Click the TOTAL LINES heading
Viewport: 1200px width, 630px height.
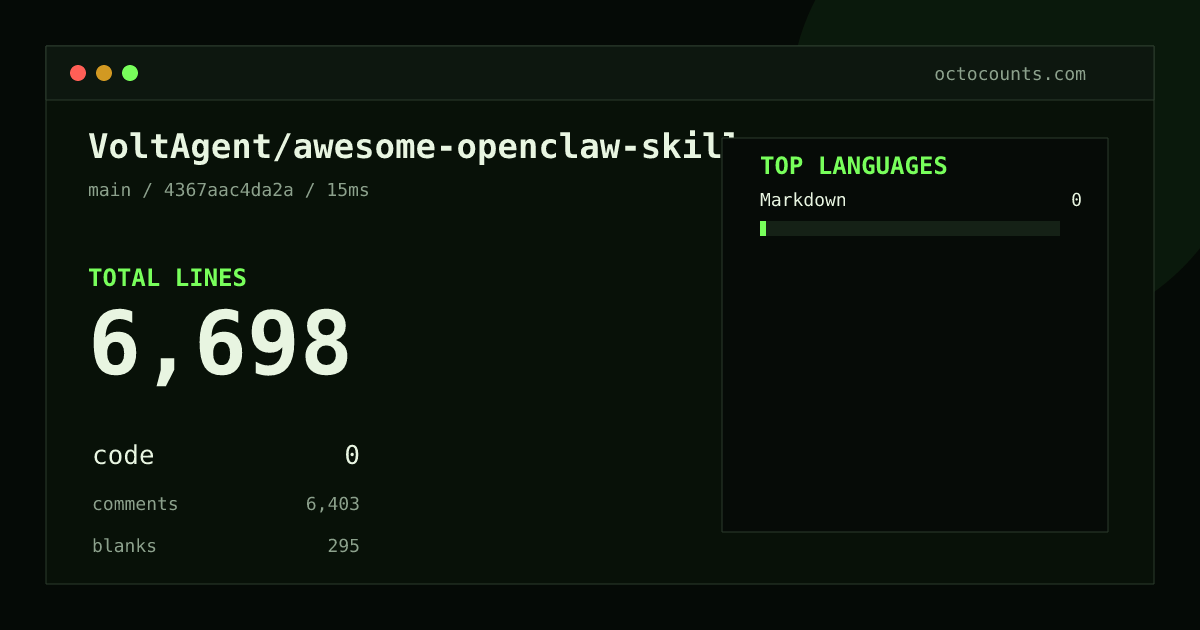pyautogui.click(x=167, y=278)
